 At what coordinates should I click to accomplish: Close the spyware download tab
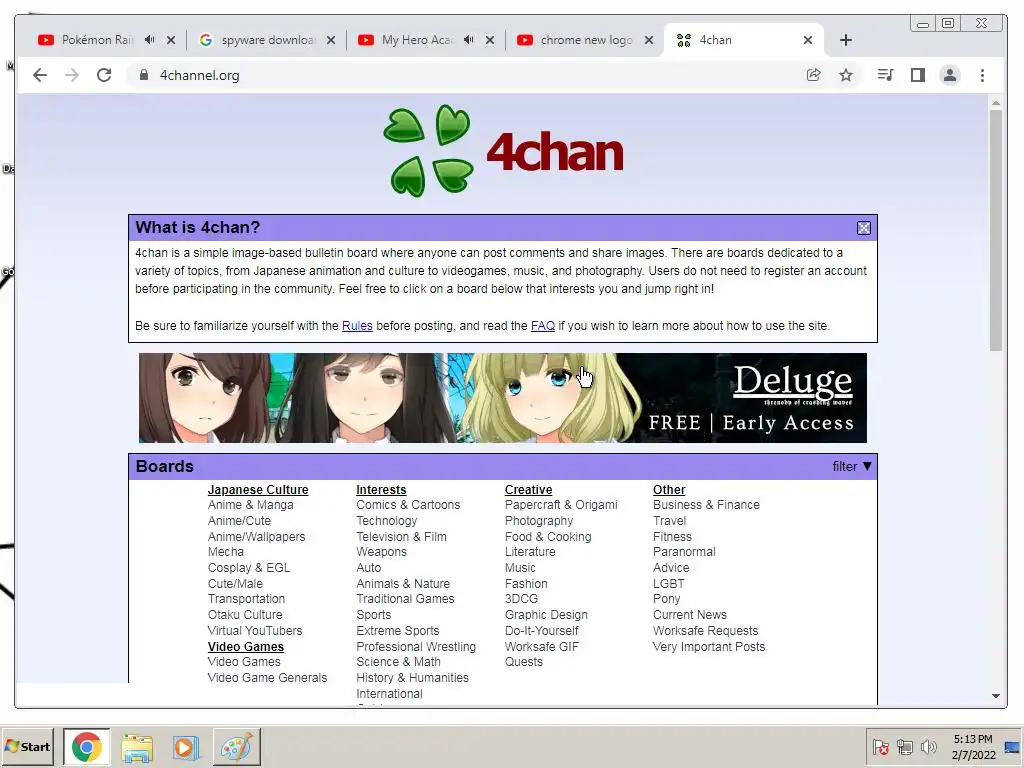[x=331, y=40]
